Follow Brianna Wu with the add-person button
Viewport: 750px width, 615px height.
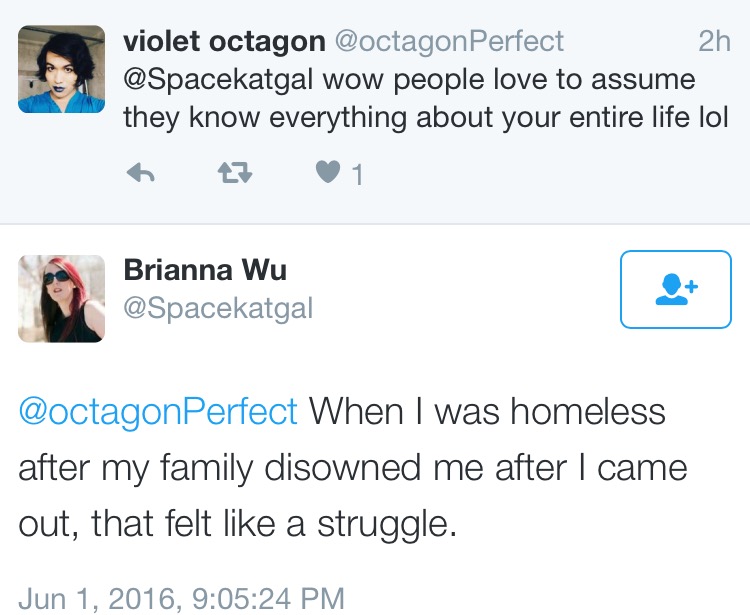point(675,289)
